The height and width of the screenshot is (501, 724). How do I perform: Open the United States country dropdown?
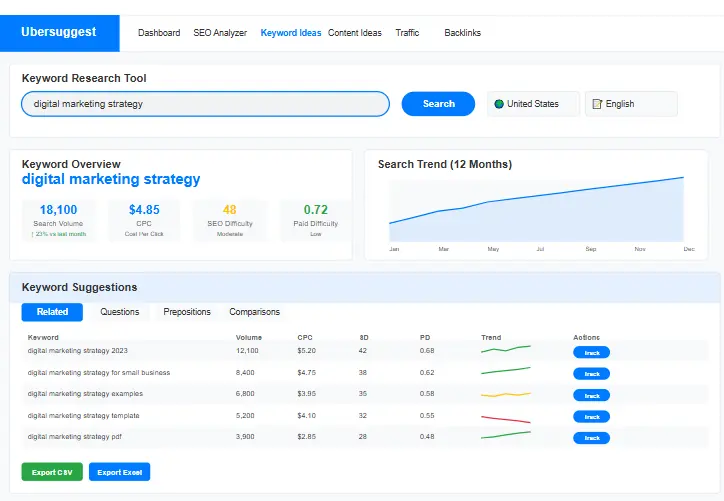tap(533, 104)
